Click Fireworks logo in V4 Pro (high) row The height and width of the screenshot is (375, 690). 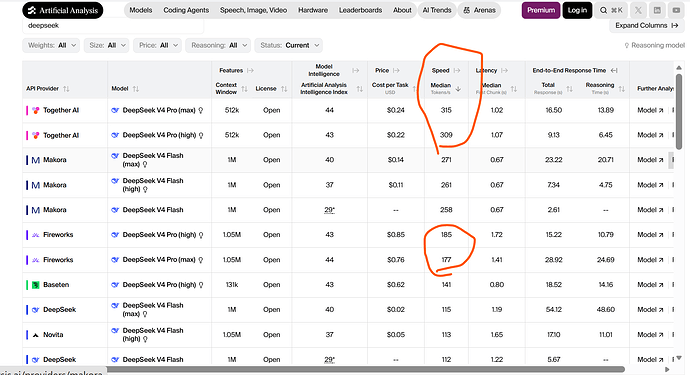[36, 235]
